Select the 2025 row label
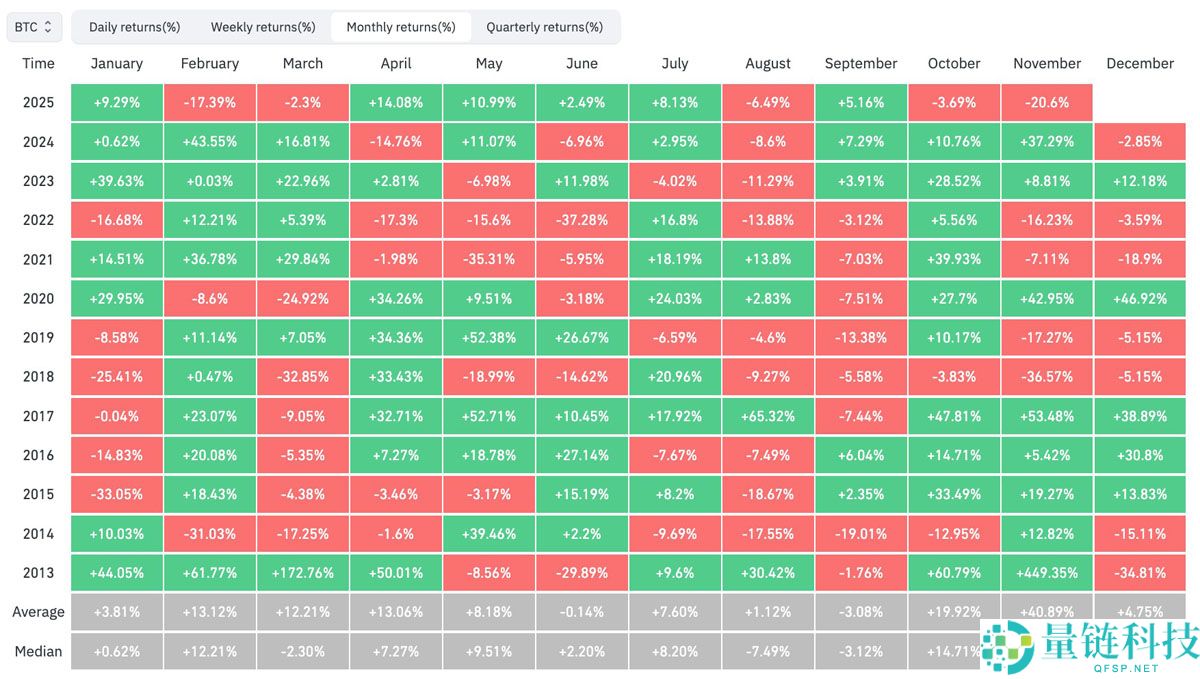The height and width of the screenshot is (679, 1200). pos(38,102)
